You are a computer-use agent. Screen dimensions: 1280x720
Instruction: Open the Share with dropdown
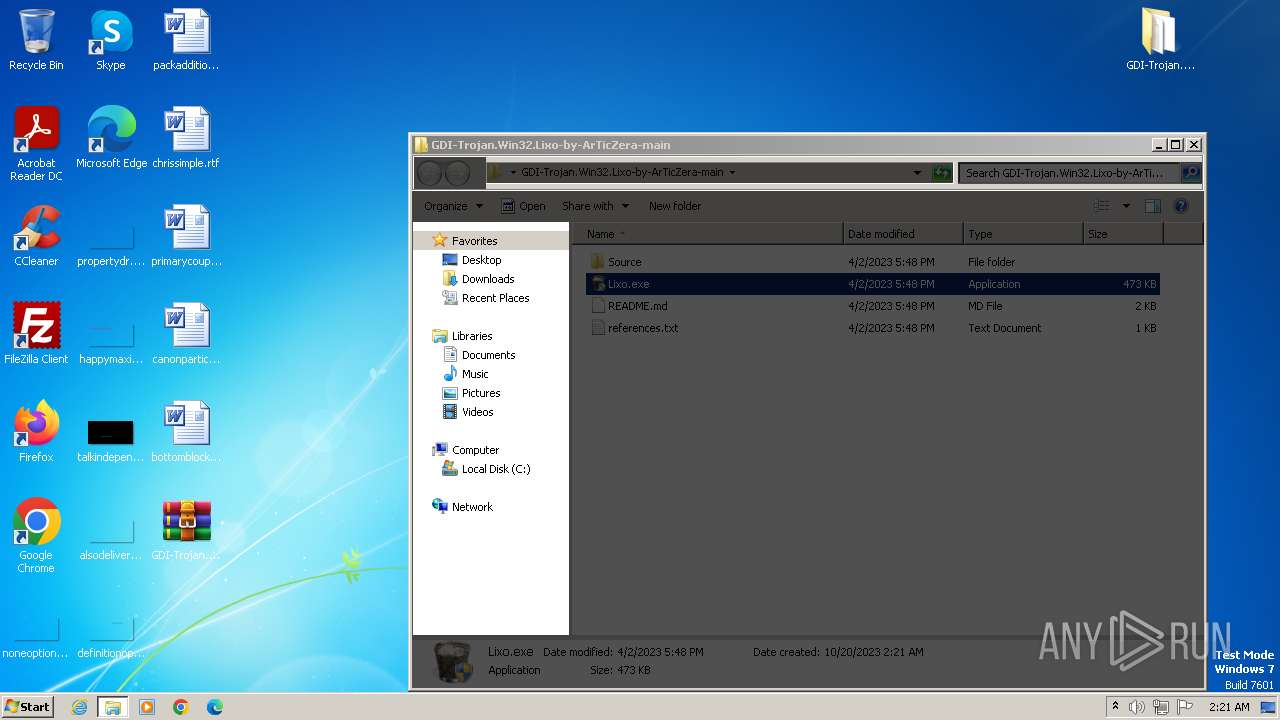pos(596,206)
